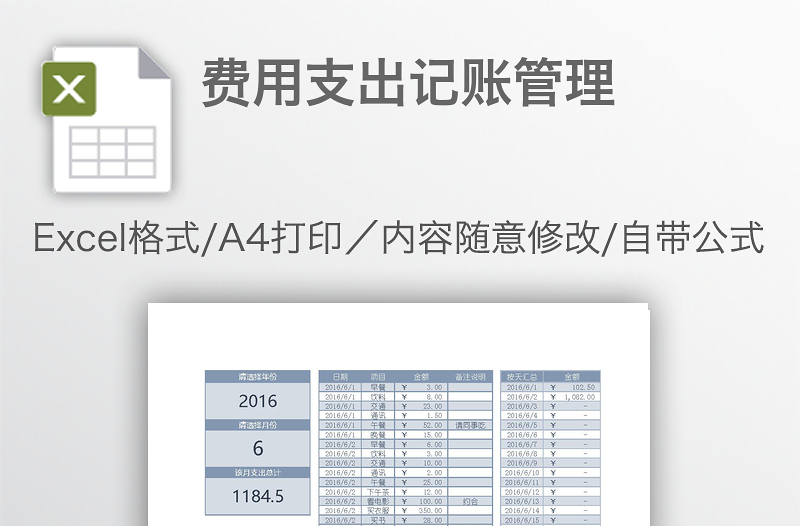Click the monthly total 1184.5 cell

click(258, 496)
